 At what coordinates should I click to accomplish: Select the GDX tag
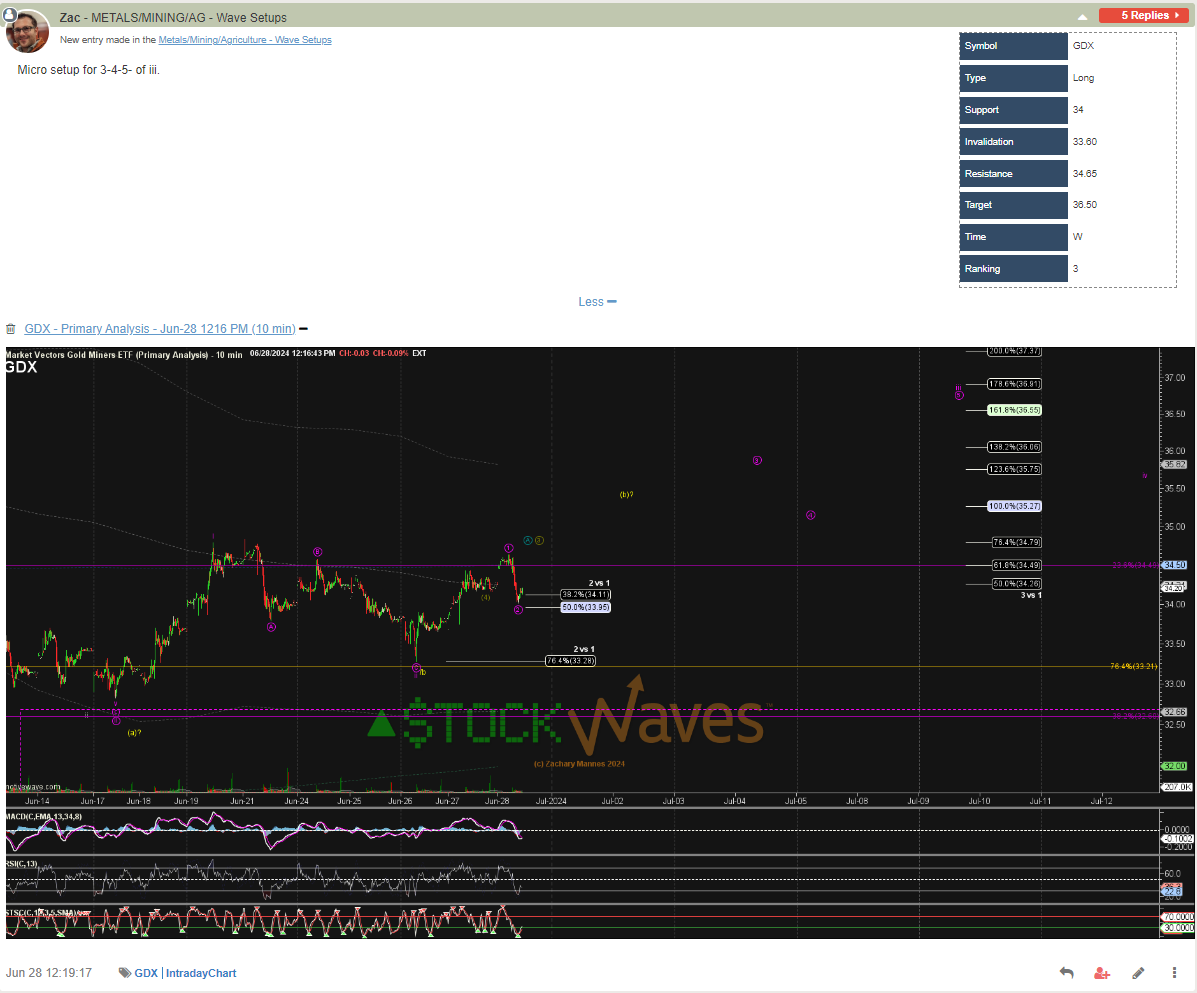(146, 973)
